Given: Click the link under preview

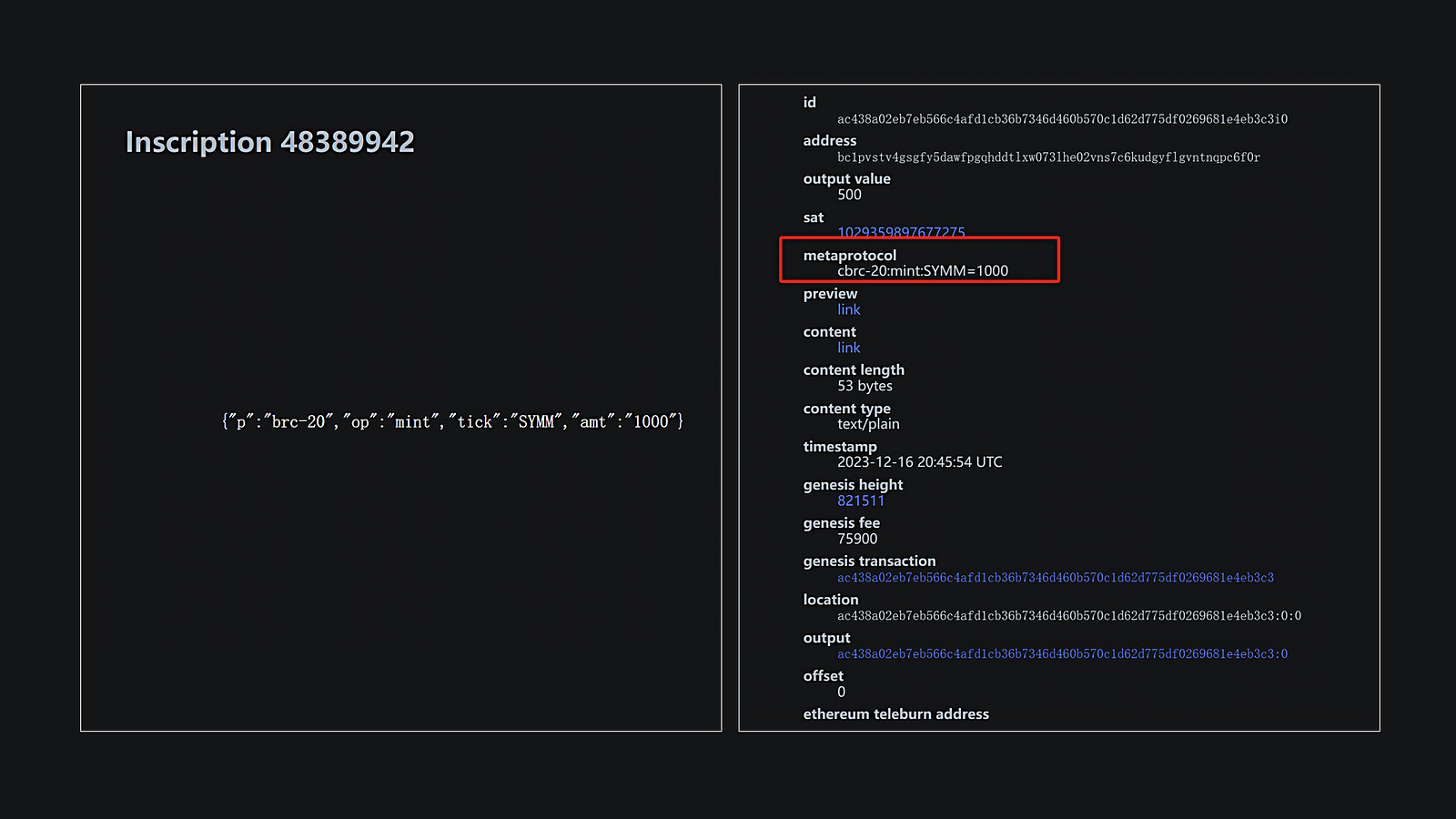Looking at the screenshot, I should [x=848, y=309].
